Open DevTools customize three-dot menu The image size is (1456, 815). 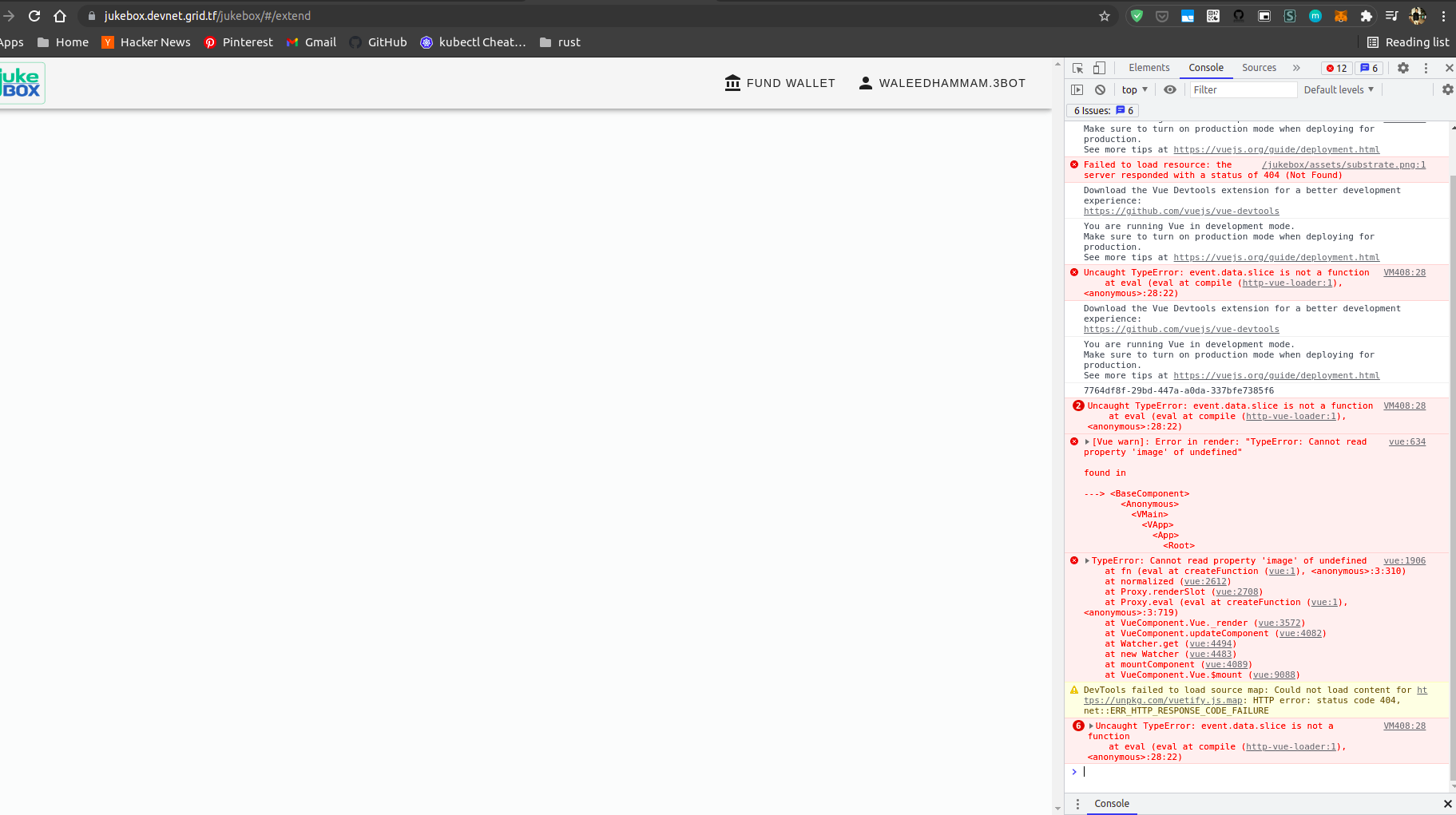tap(1426, 68)
